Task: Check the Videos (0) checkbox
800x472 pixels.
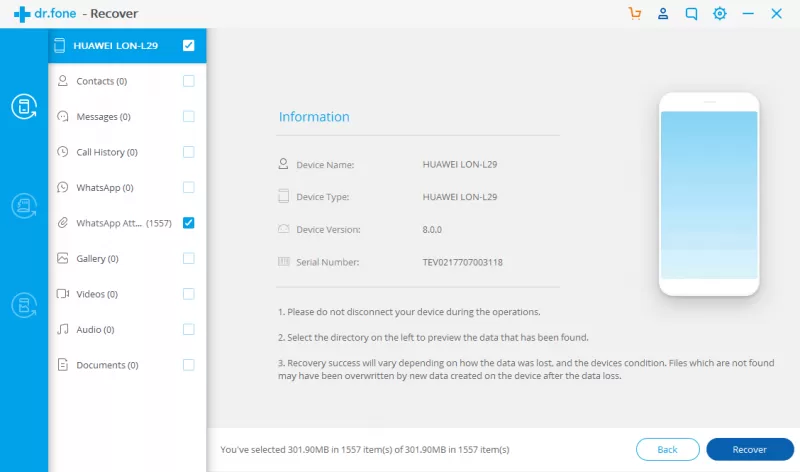Action: click(x=189, y=293)
